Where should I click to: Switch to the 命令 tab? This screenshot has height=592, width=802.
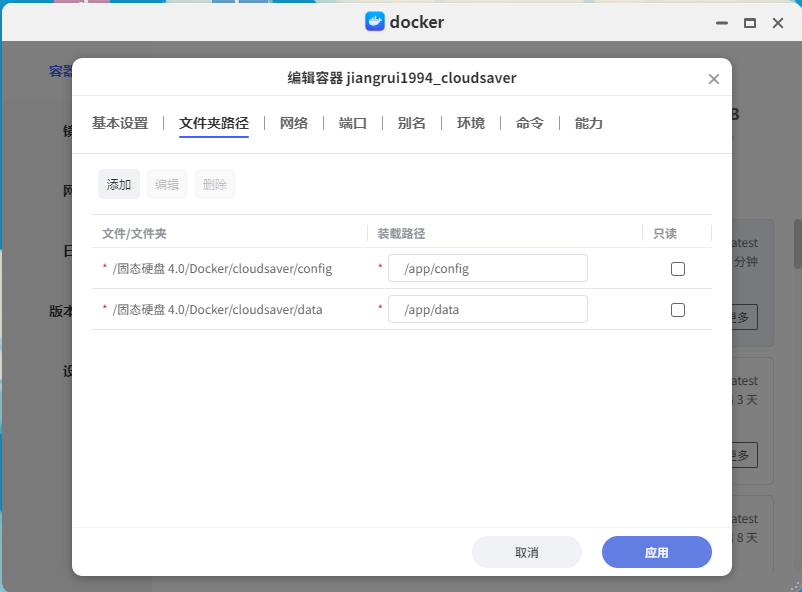tap(529, 123)
